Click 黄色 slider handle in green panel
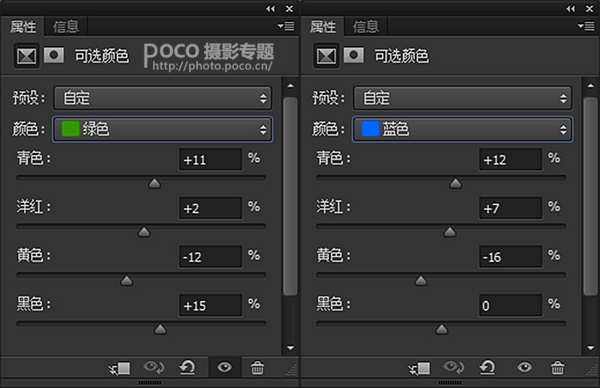600x388 pixels. coord(127,280)
